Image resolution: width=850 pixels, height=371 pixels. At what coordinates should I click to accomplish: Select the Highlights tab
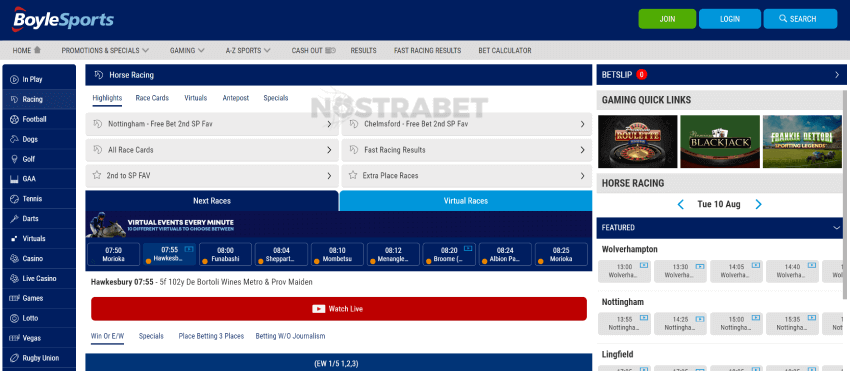107,98
